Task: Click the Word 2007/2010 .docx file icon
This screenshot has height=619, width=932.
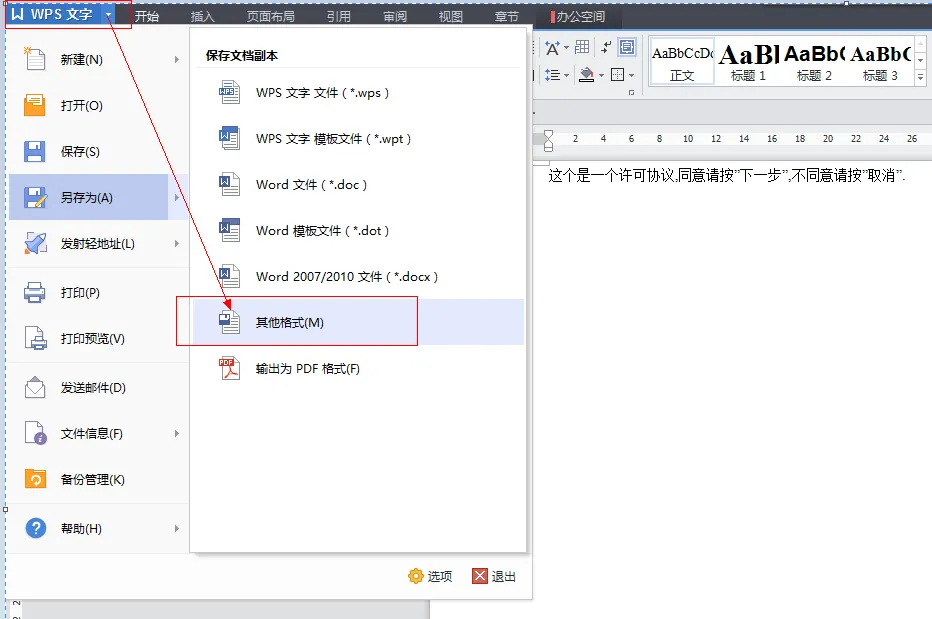Action: pos(229,276)
